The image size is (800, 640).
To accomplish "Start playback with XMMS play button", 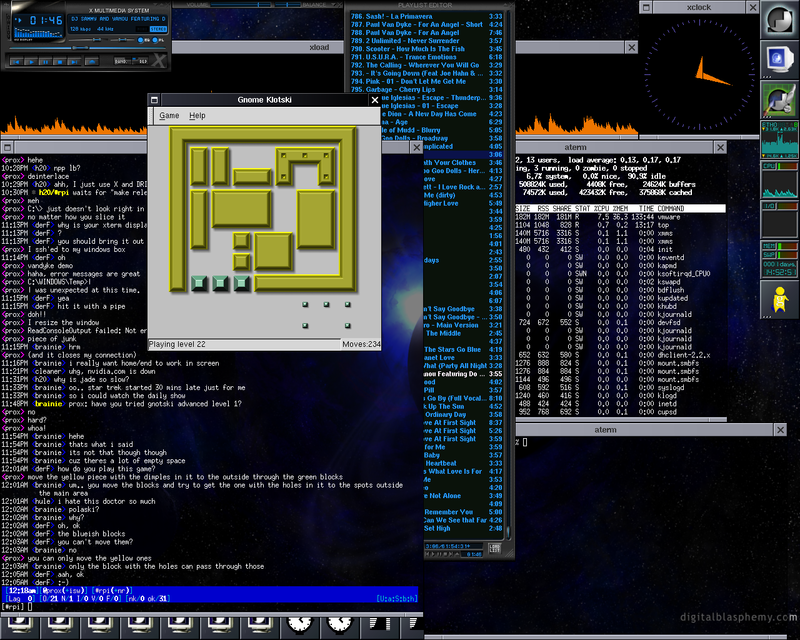I will [x=31, y=61].
